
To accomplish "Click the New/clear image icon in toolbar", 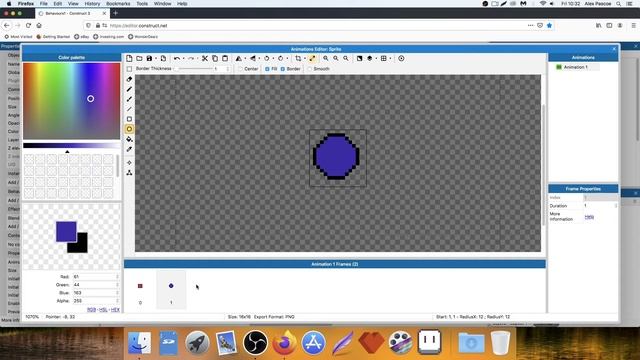I will coord(129,58).
